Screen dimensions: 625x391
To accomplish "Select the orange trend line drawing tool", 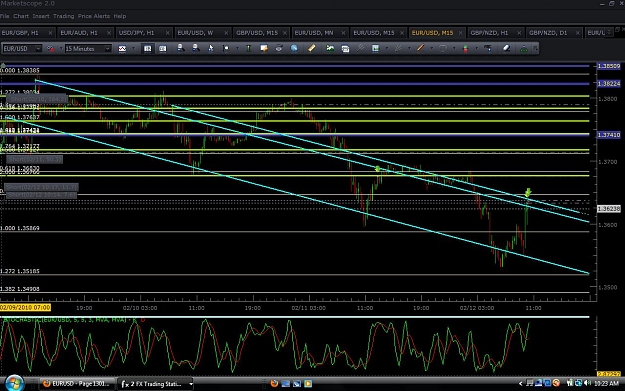I will coord(420,48).
